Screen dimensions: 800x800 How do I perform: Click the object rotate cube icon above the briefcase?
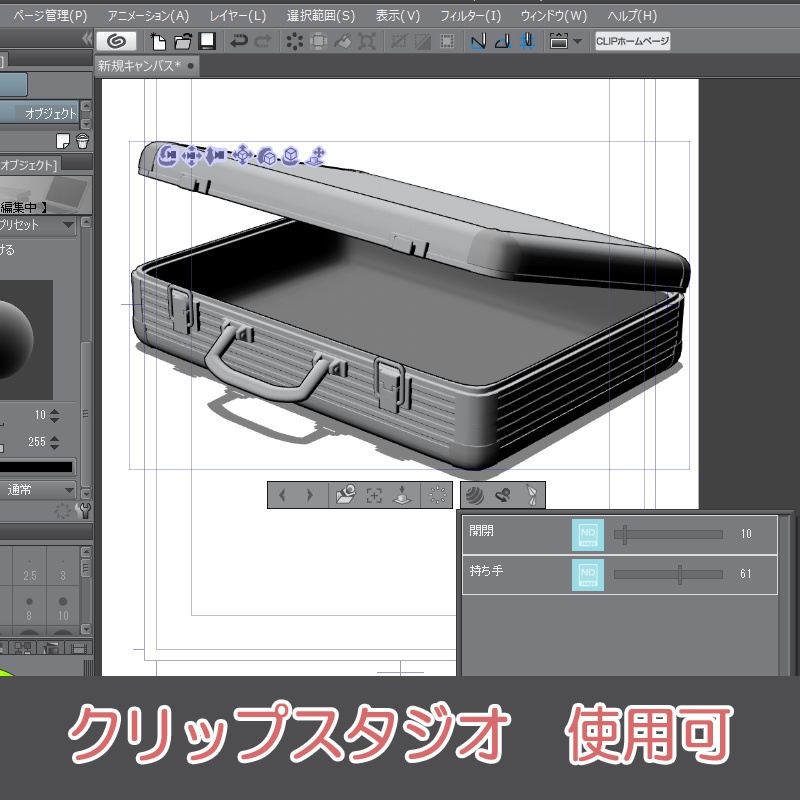(266, 152)
